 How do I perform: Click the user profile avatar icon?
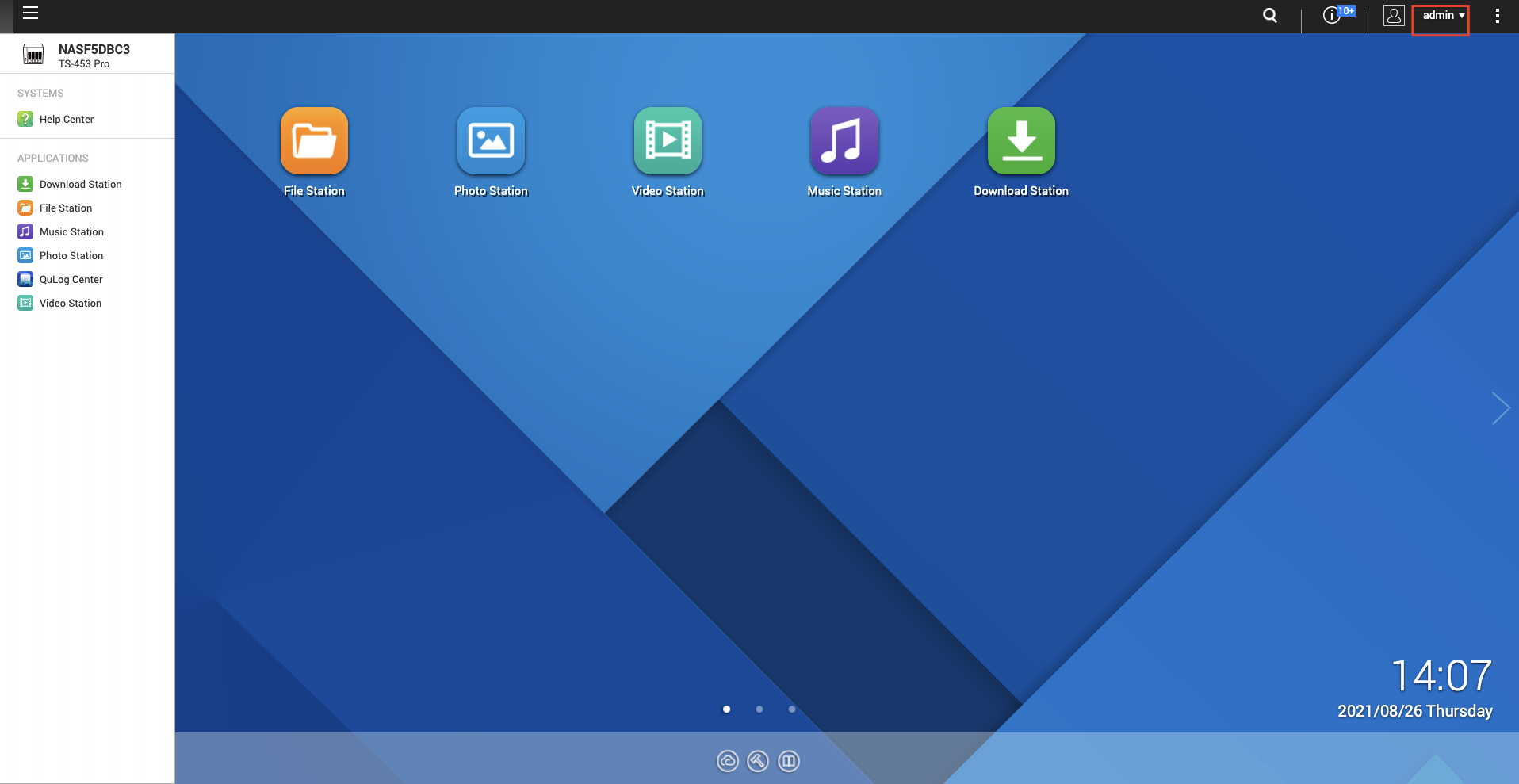tap(1394, 16)
